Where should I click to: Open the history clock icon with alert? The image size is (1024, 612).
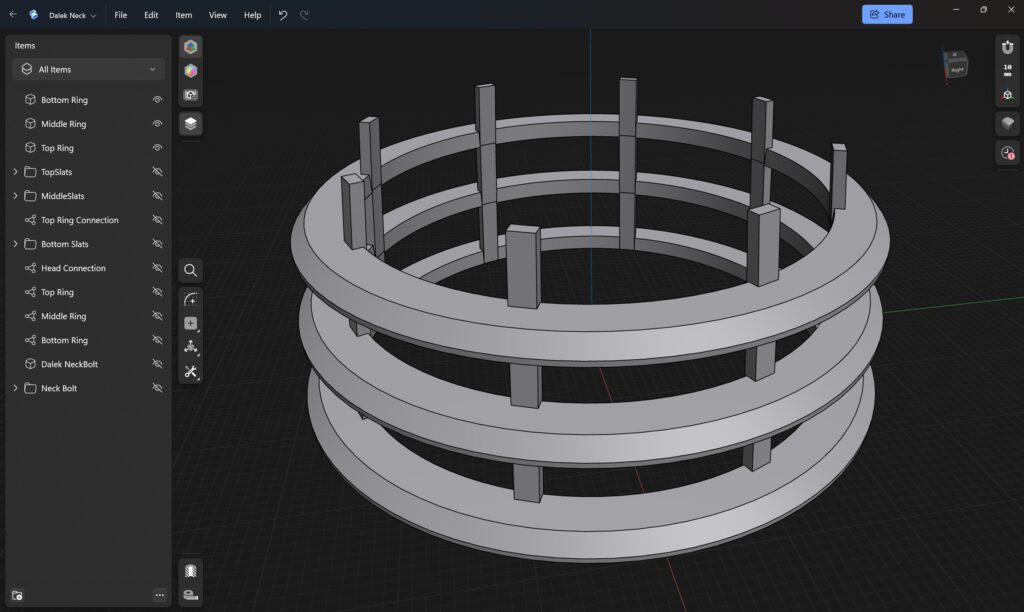pos(1007,153)
